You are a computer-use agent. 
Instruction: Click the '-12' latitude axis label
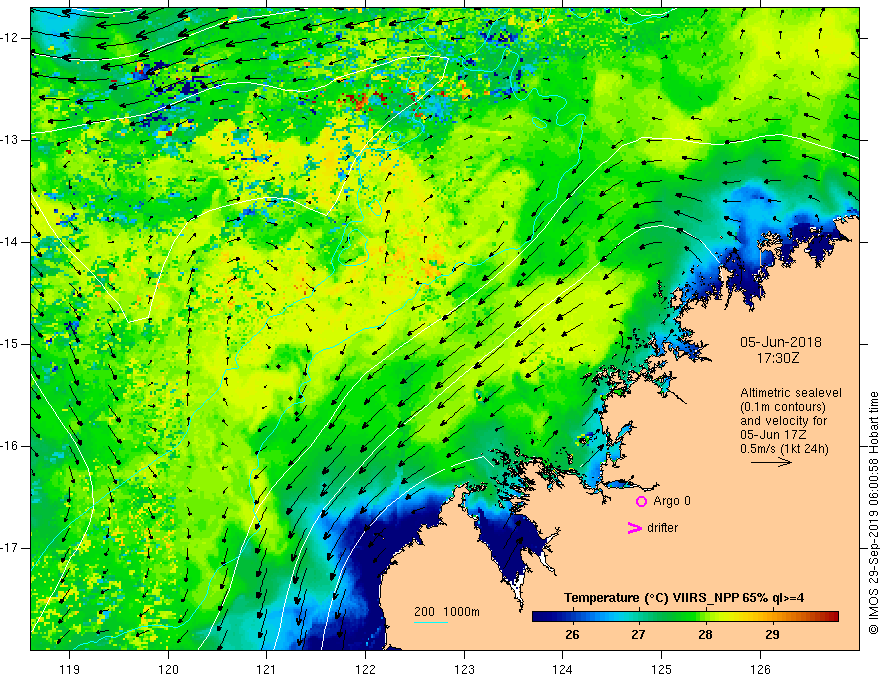pyautogui.click(x=11, y=38)
